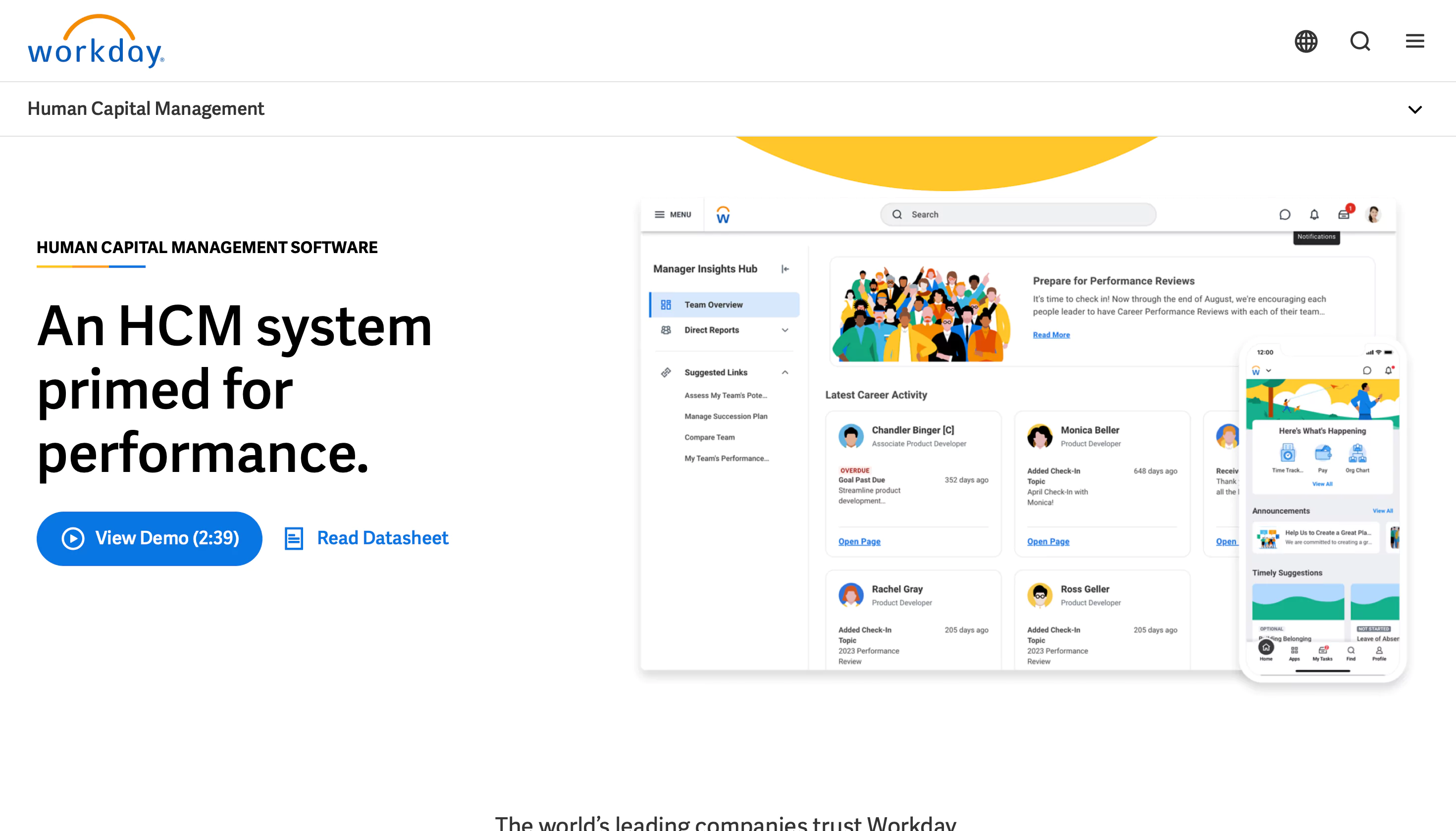Tap the Profile tab on phone
This screenshot has width=1456, height=831.
click(1379, 654)
